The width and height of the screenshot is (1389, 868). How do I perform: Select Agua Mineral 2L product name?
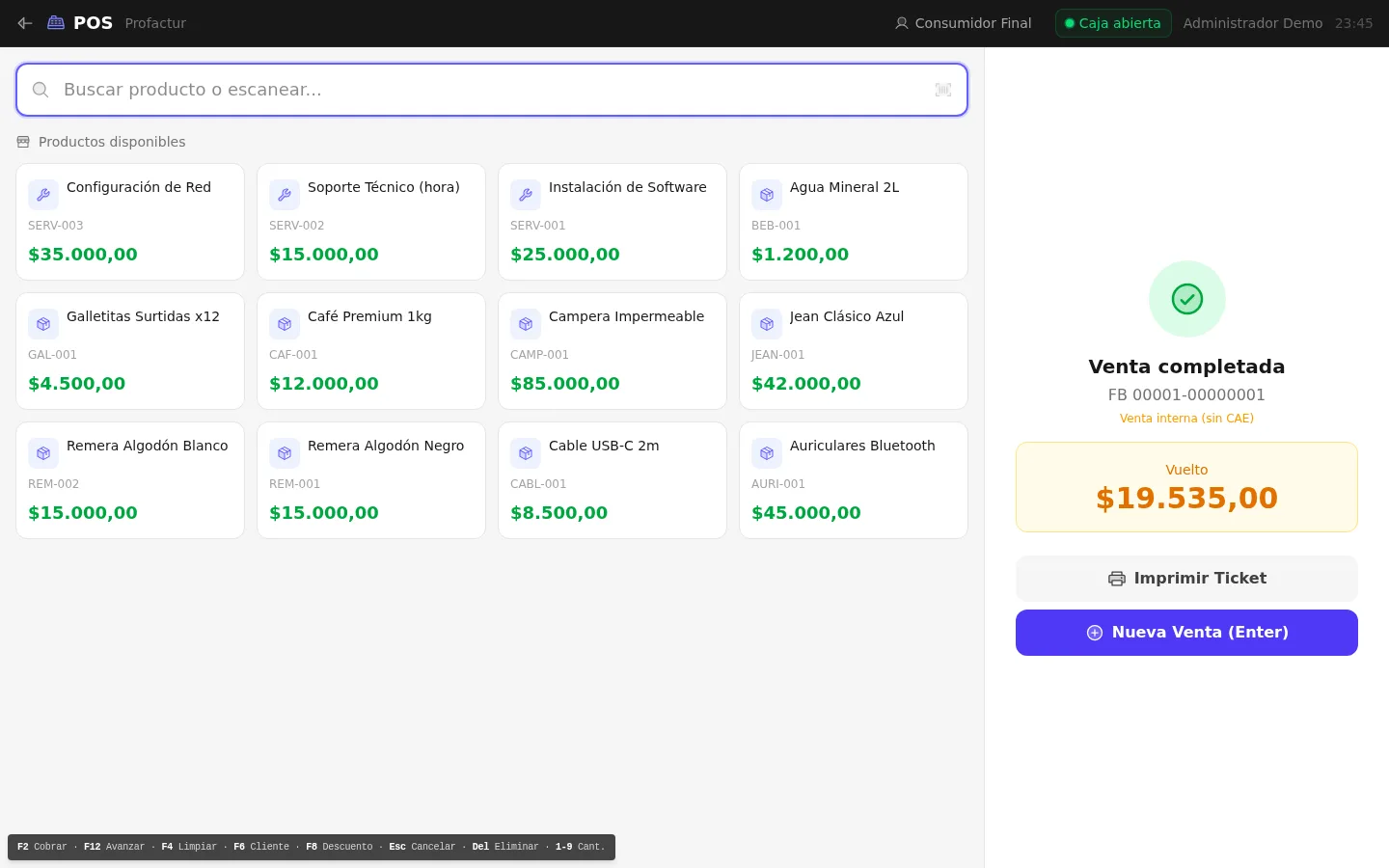click(845, 187)
